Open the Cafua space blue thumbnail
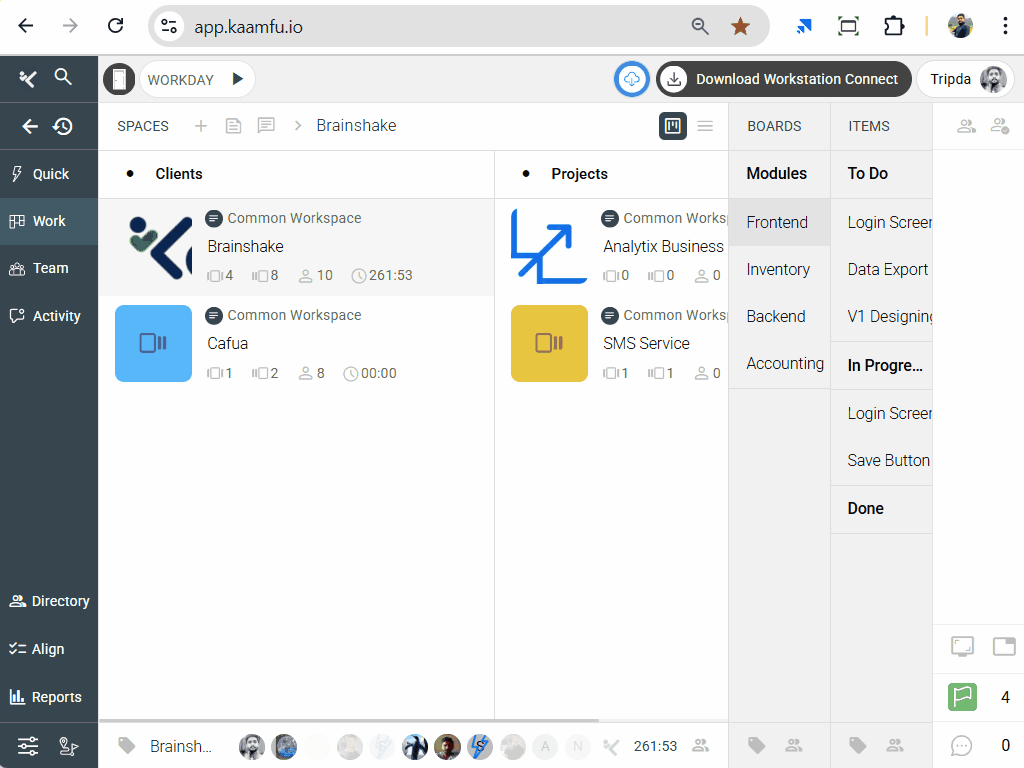The width and height of the screenshot is (1024, 768). (153, 343)
